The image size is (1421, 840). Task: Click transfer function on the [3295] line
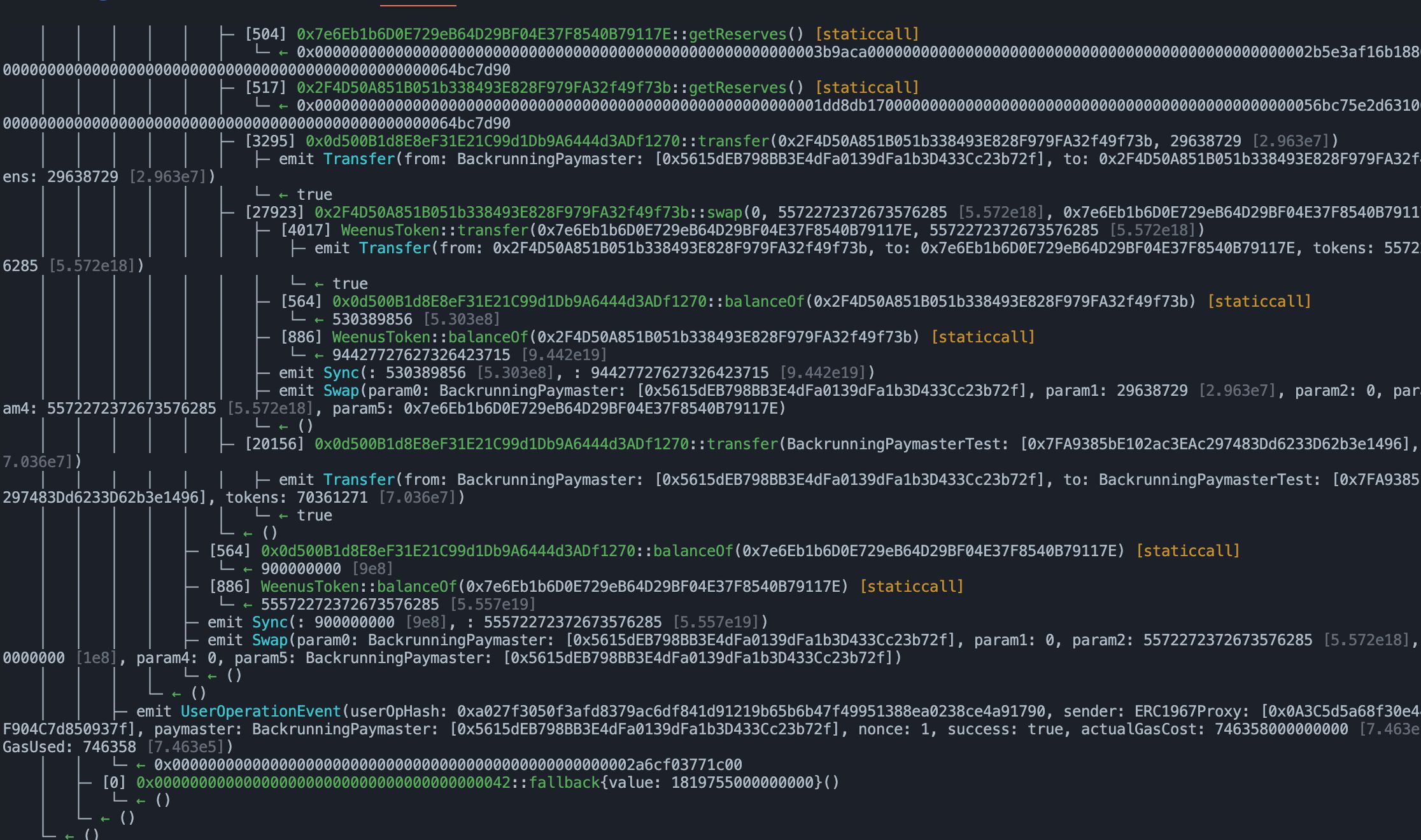[733, 141]
